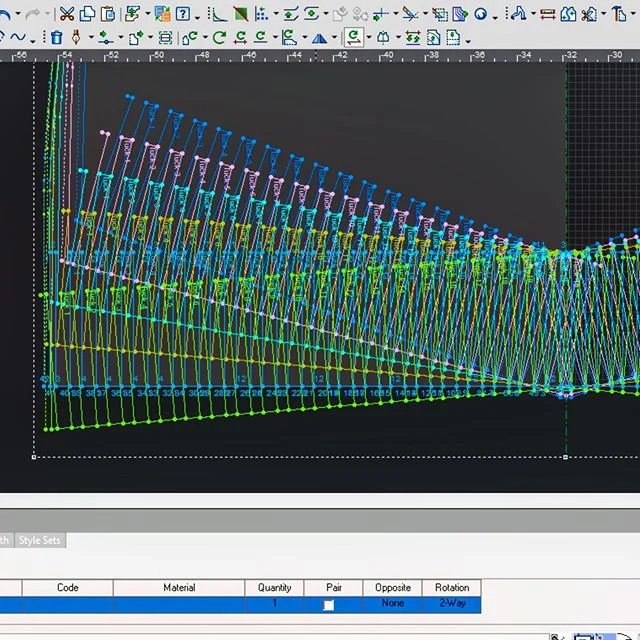640x640 pixels.
Task: Click the Quantity column header
Action: pos(275,588)
